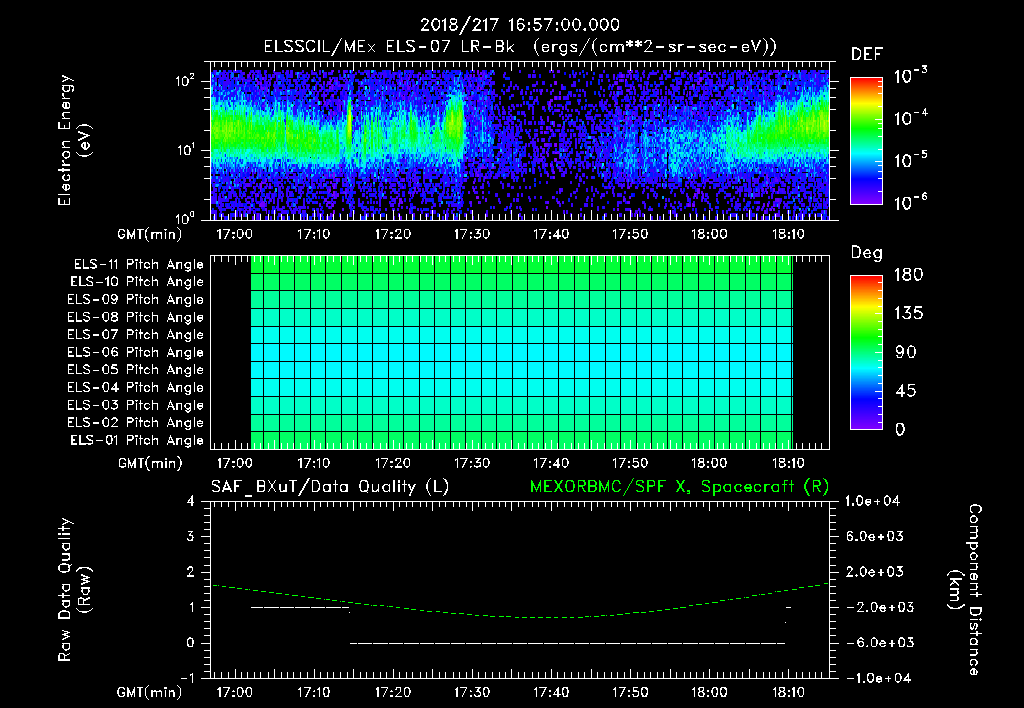Image resolution: width=1024 pixels, height=708 pixels.
Task: Select the ELS-11 Pitch Angle row label
Action: coord(138,265)
